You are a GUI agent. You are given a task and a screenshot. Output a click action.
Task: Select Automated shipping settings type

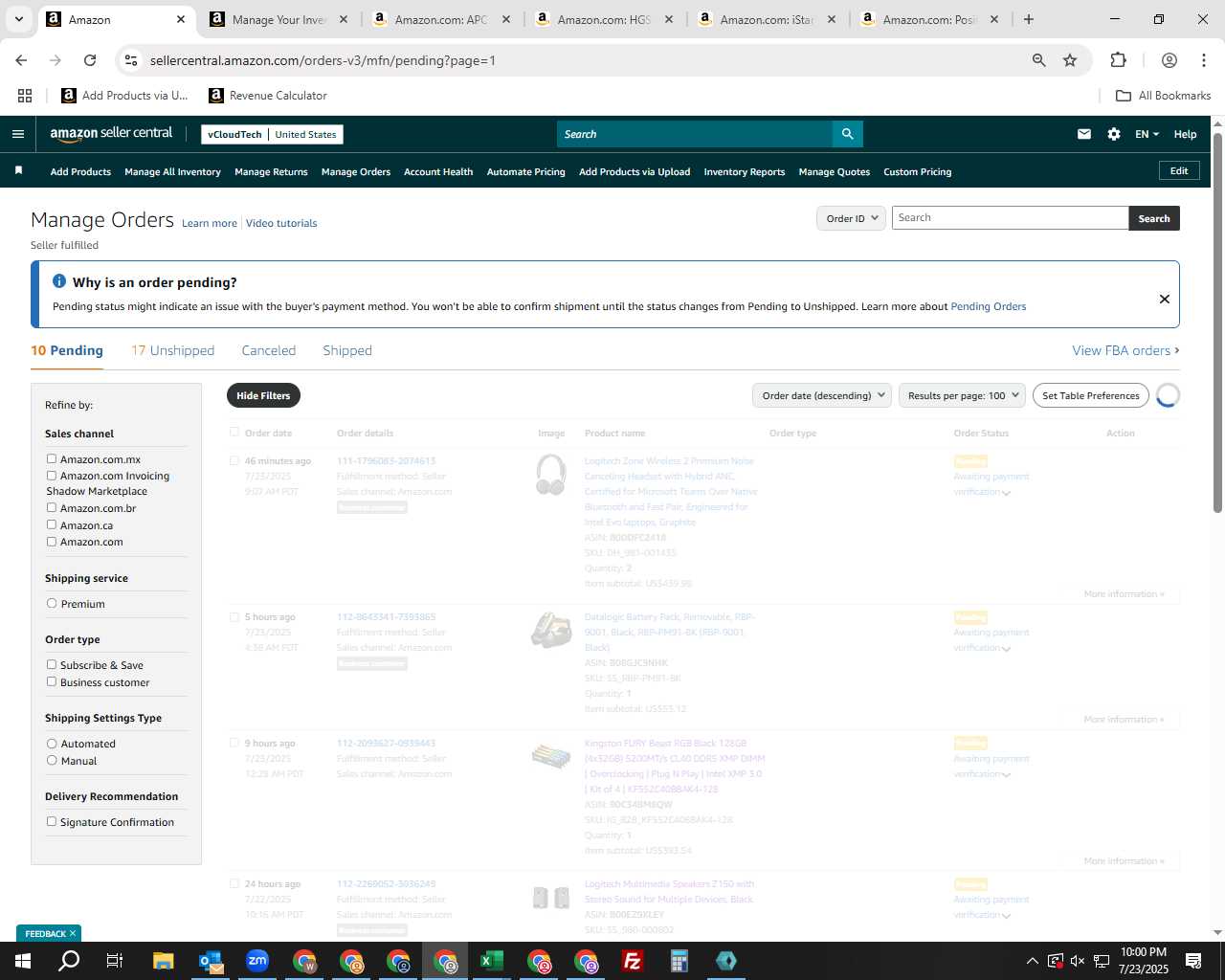click(52, 743)
